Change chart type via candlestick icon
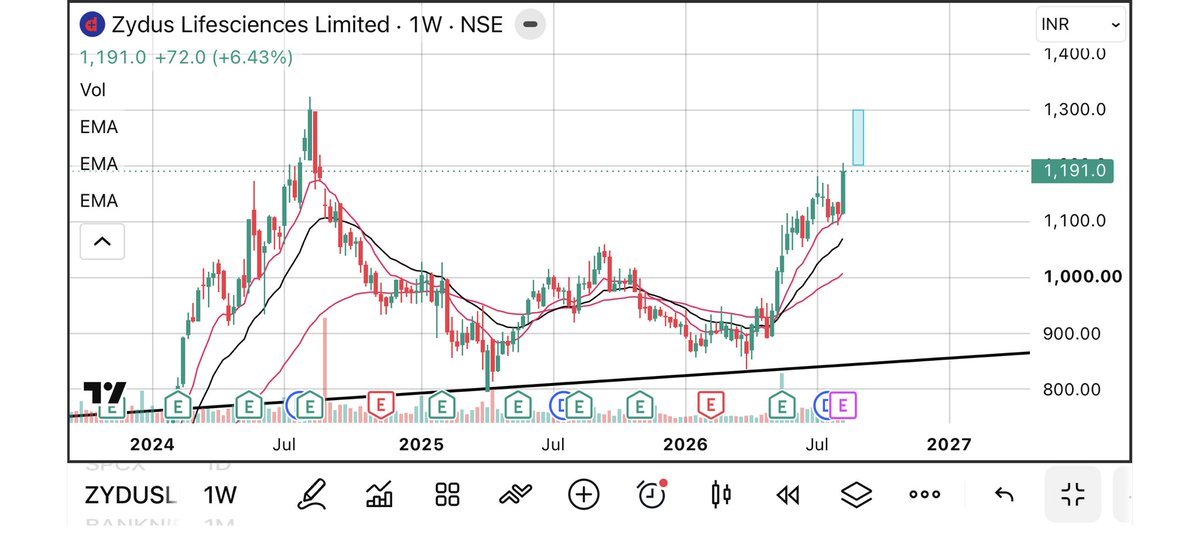Screen dimensions: 1199x554 [720, 494]
